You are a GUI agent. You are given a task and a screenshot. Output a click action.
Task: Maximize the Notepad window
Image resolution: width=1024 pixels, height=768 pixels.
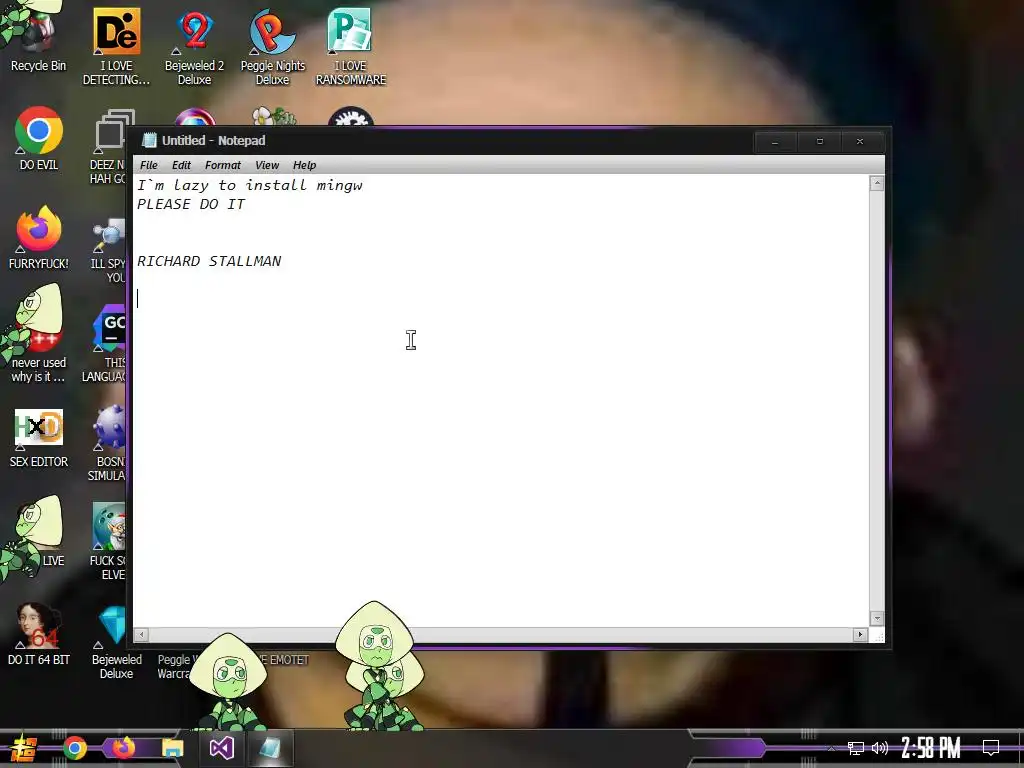click(820, 142)
